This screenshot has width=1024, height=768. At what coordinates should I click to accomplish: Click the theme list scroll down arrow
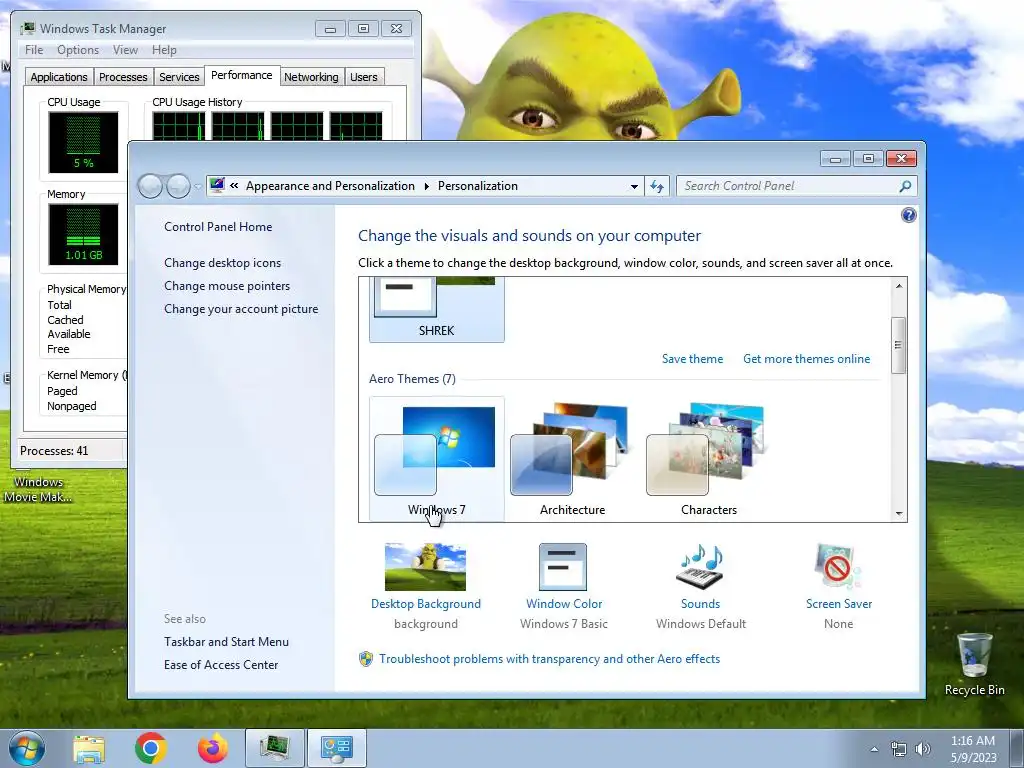click(x=899, y=513)
